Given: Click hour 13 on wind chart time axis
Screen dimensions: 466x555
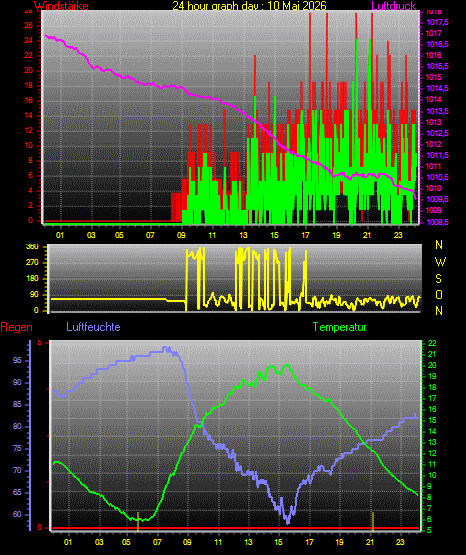Looking at the screenshot, I should 243,235.
